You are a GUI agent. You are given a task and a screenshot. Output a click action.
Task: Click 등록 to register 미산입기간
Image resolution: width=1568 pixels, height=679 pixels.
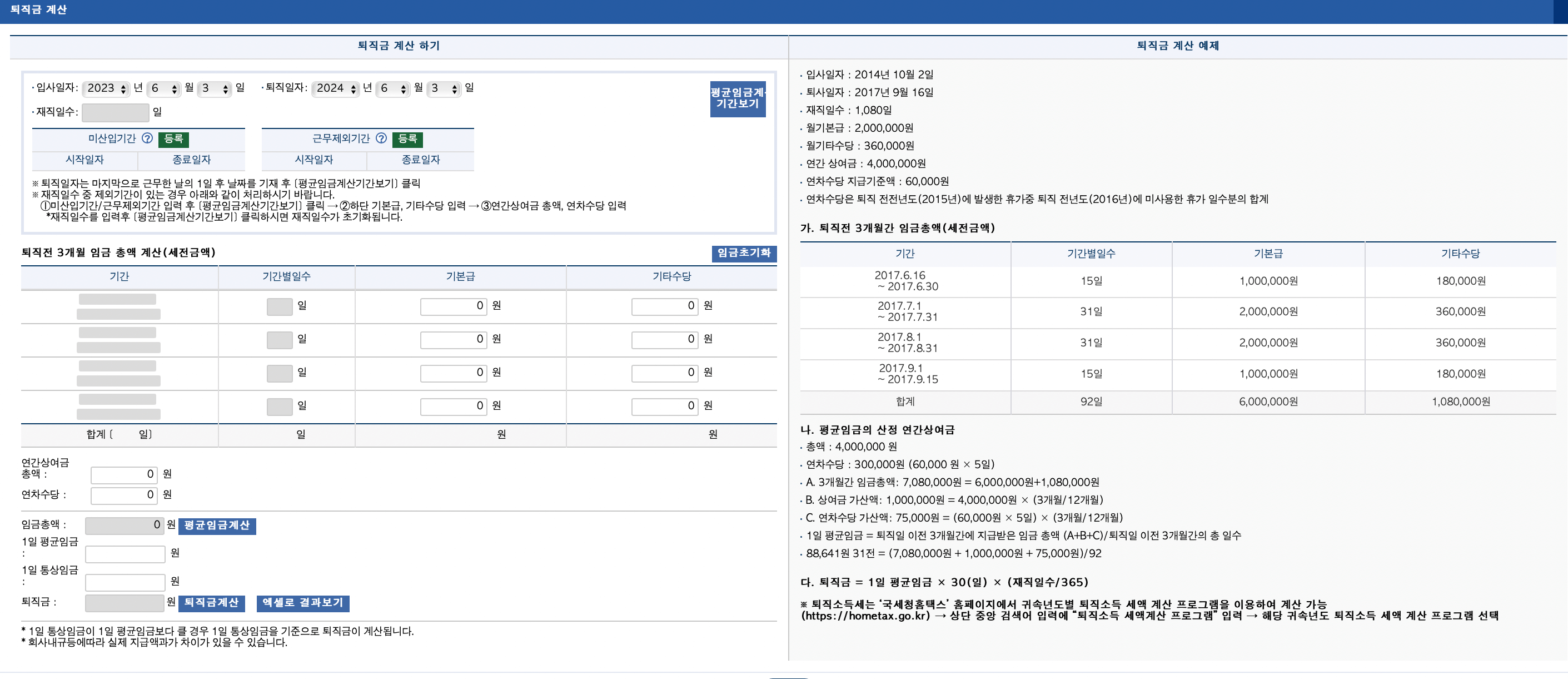(175, 139)
